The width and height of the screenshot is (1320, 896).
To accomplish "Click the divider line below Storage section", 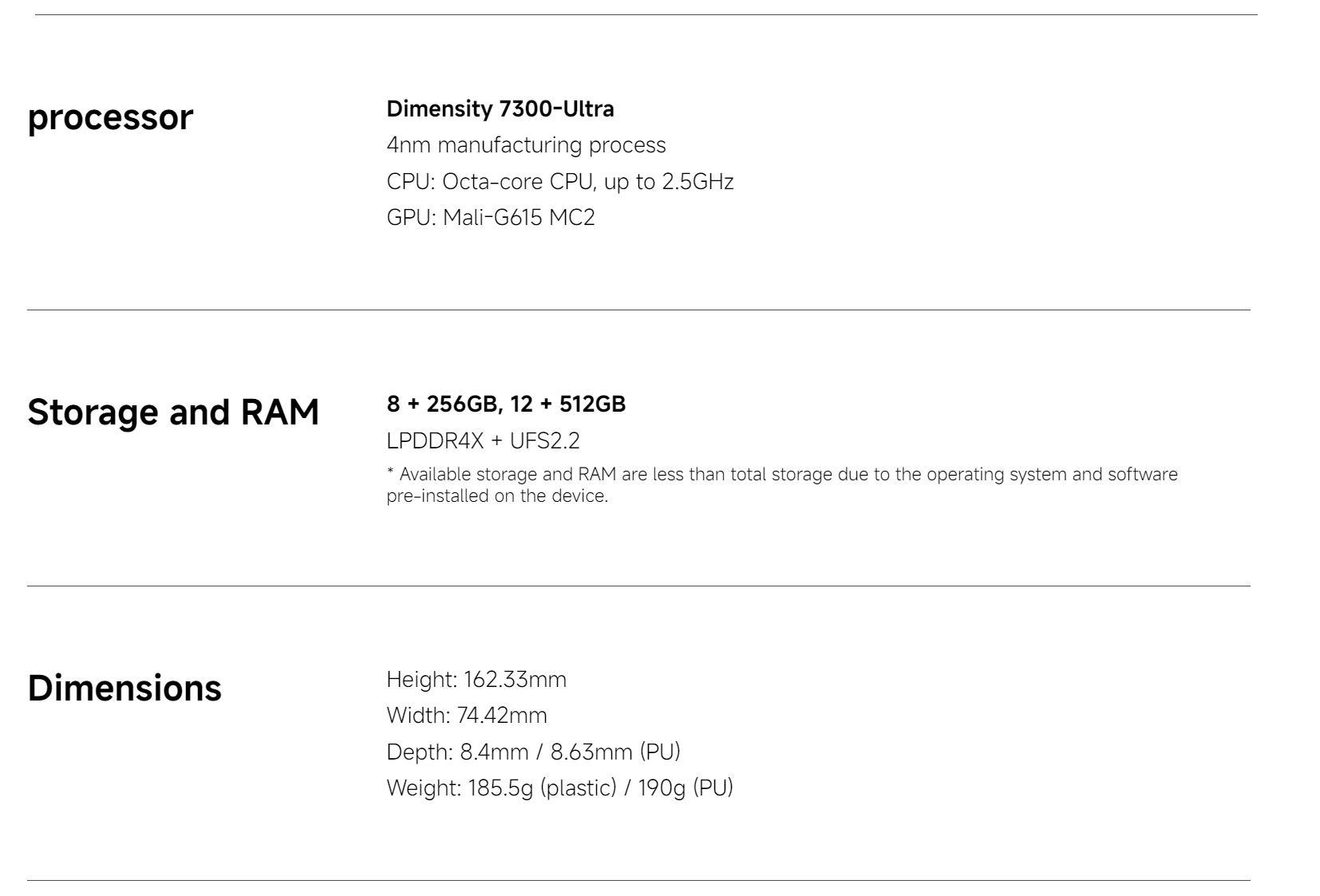I will tap(638, 586).
